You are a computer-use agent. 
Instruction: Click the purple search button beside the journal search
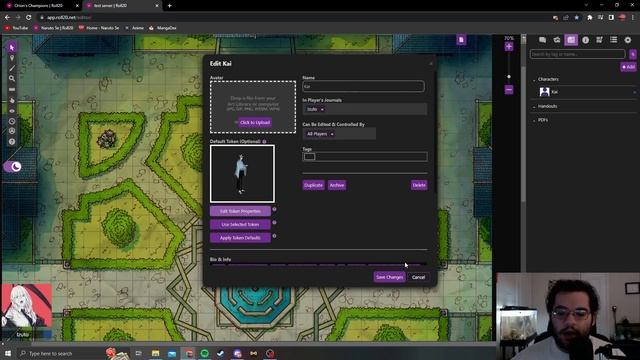[x=633, y=54]
